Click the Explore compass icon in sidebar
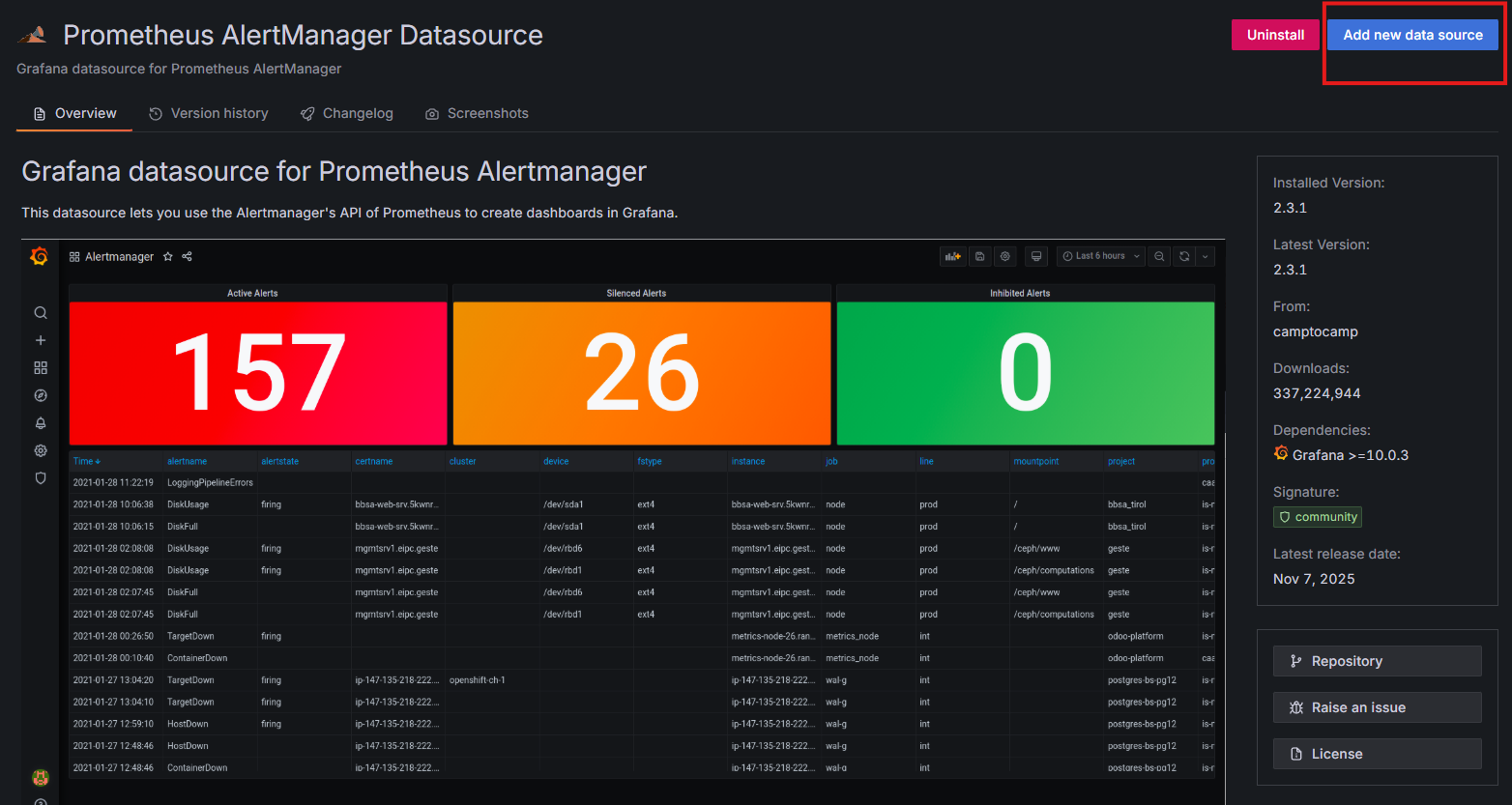This screenshot has height=805, width=1512. tap(41, 395)
